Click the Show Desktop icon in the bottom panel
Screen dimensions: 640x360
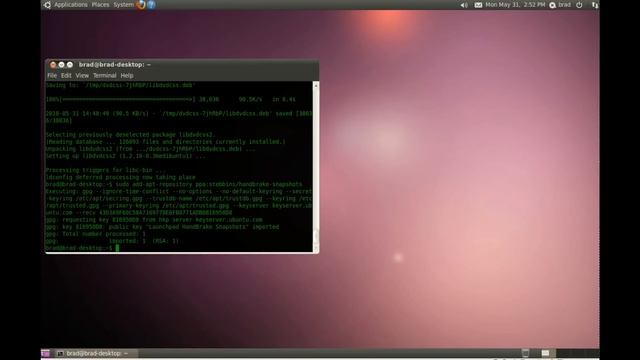click(45, 353)
